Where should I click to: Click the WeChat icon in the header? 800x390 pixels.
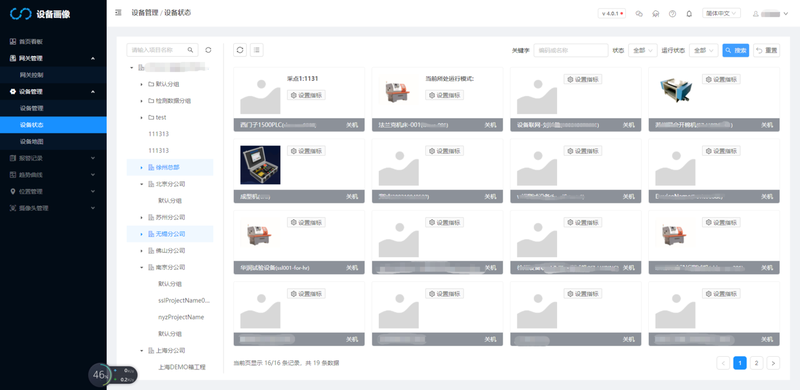pyautogui.click(x=639, y=14)
